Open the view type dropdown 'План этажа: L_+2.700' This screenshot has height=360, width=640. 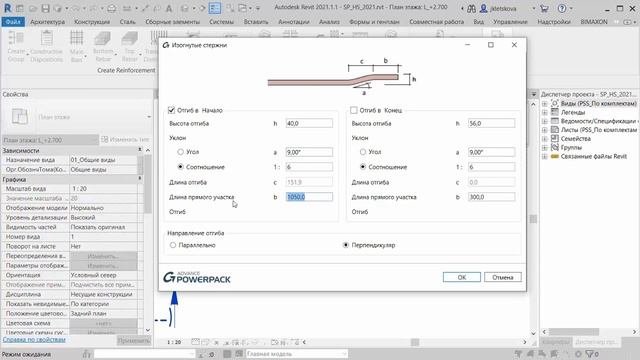pos(51,140)
